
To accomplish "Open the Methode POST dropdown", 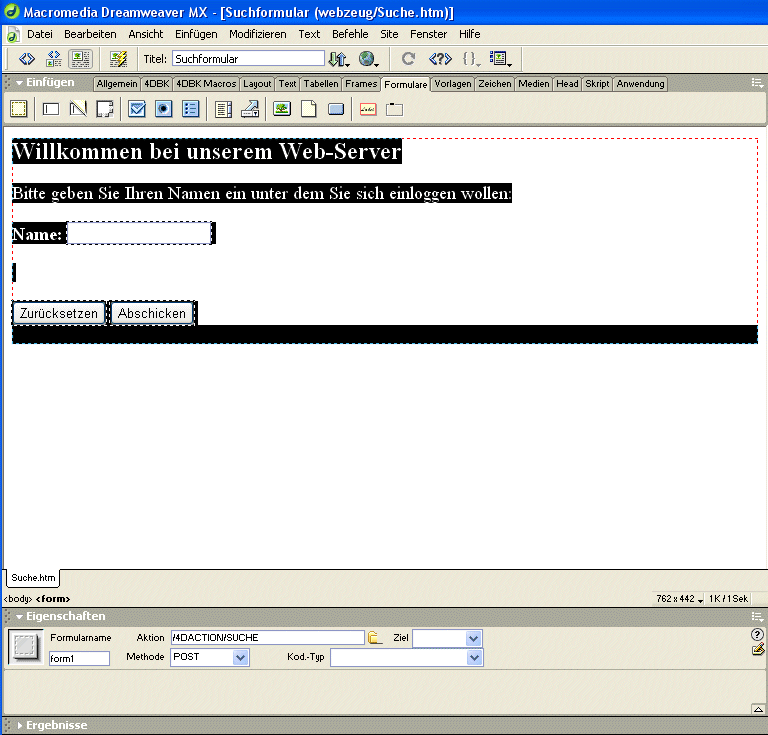I will 240,657.
